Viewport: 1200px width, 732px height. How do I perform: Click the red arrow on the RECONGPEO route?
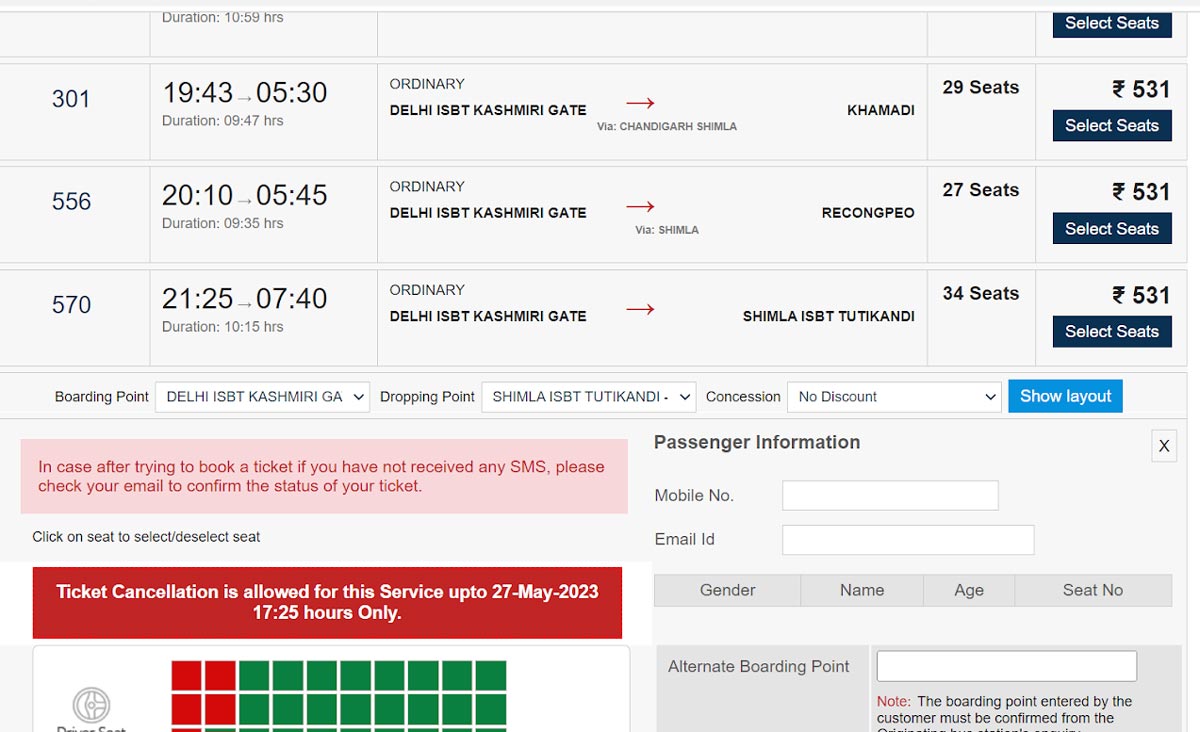[640, 206]
